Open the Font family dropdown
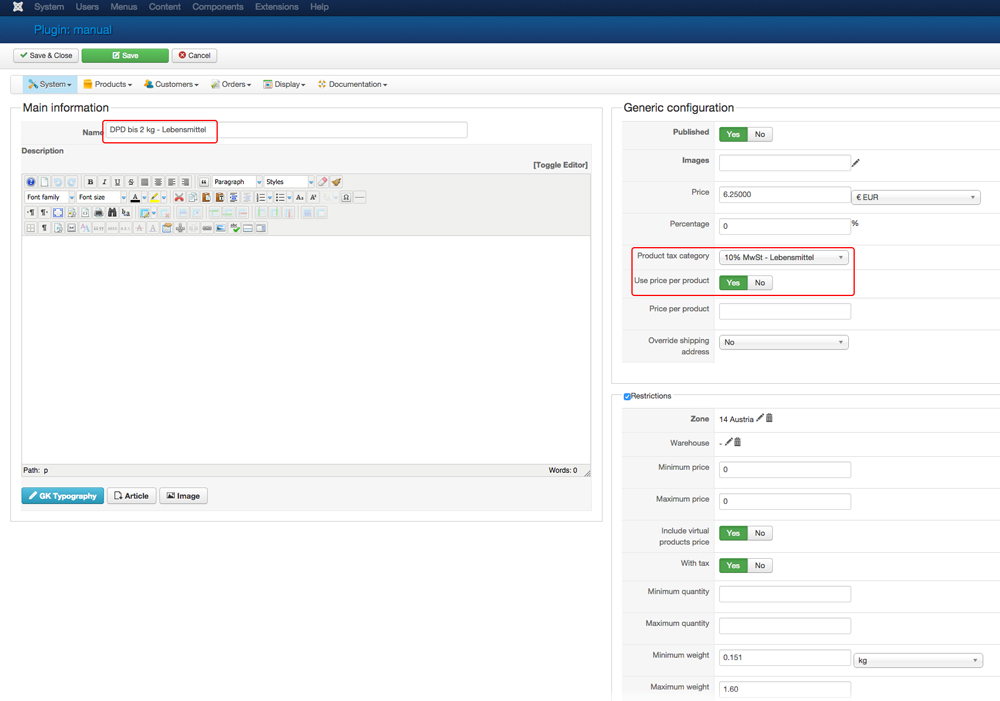The height and width of the screenshot is (701, 1000). point(50,197)
